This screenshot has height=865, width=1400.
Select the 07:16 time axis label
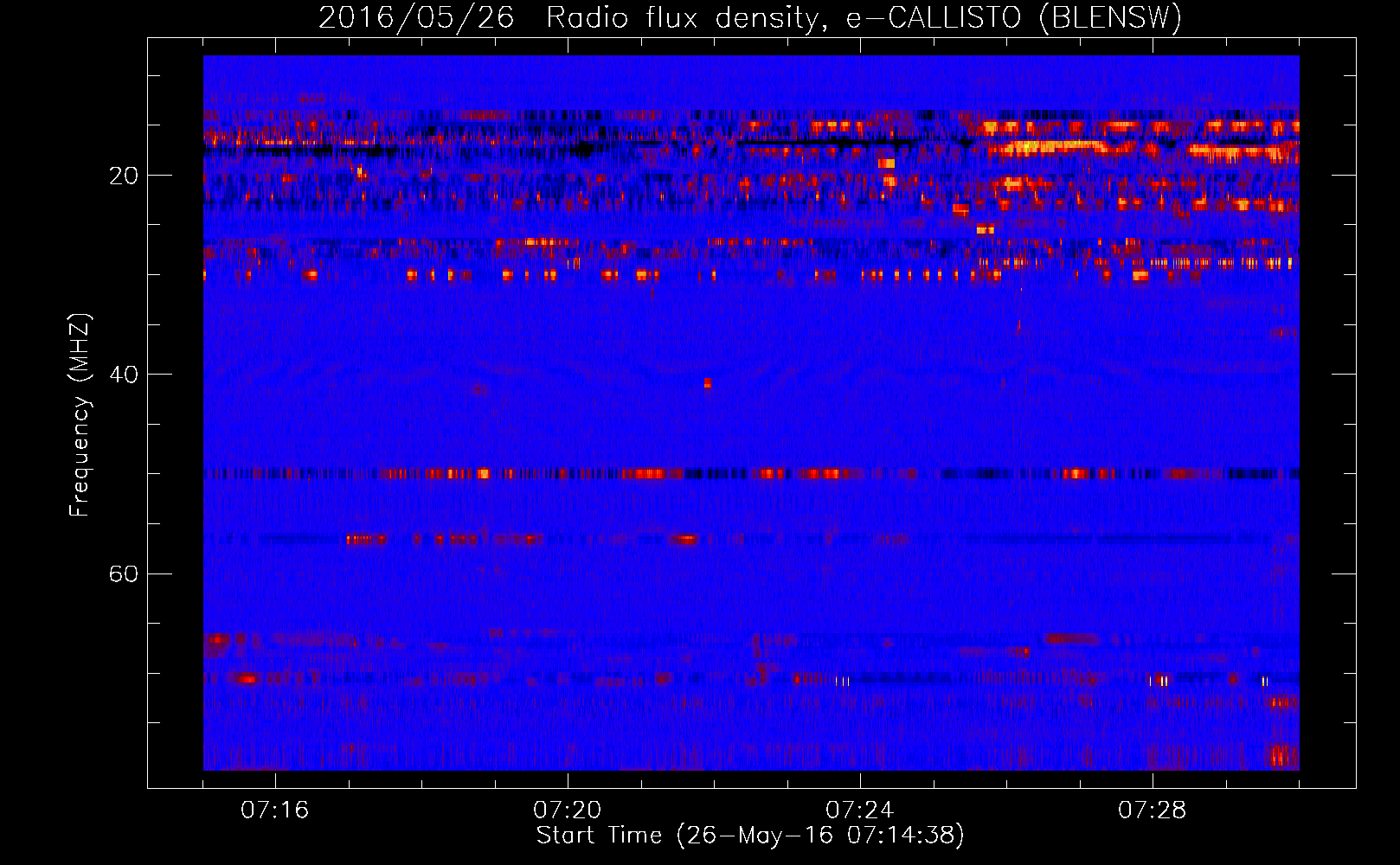(x=275, y=811)
